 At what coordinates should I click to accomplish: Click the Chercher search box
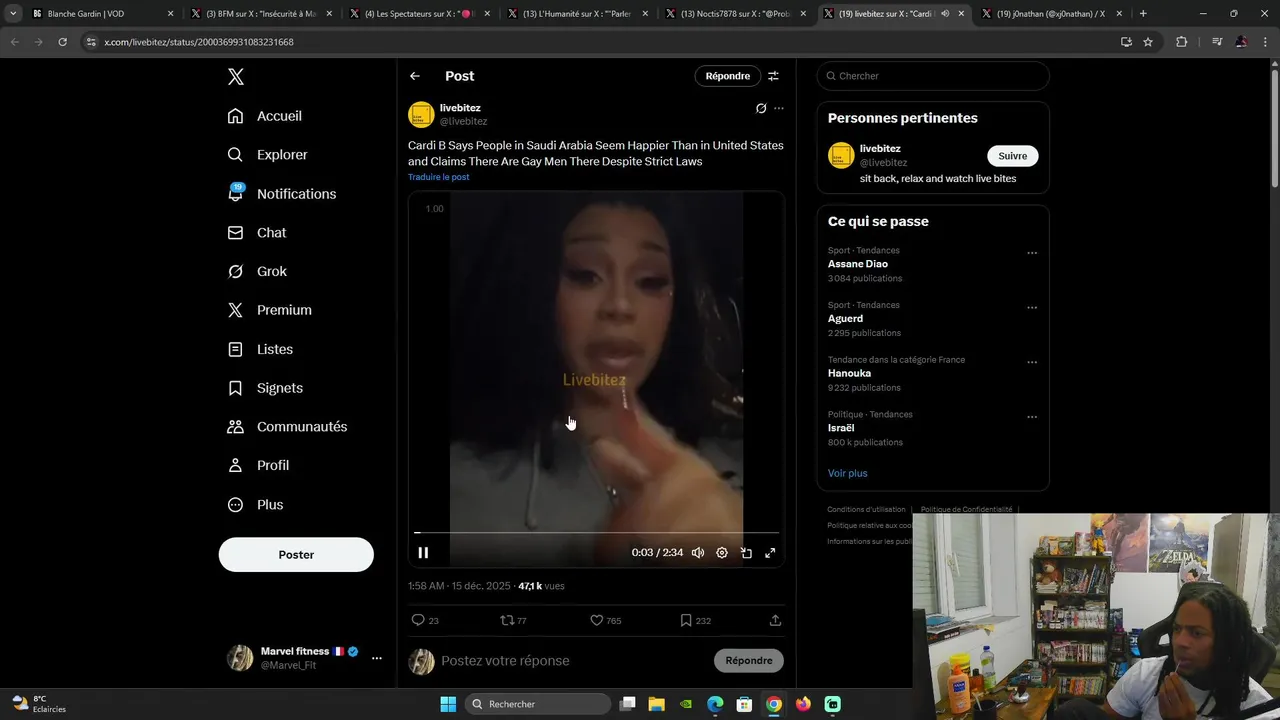point(933,76)
